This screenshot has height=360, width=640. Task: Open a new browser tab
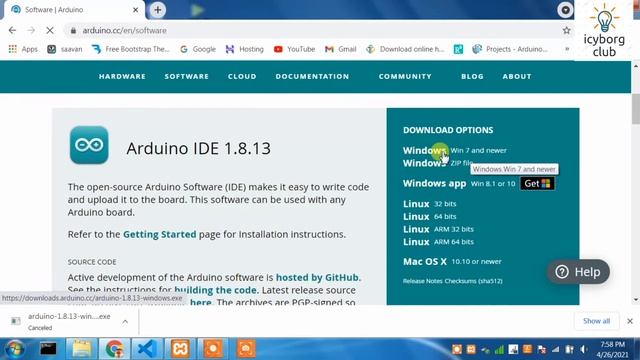coord(158,10)
